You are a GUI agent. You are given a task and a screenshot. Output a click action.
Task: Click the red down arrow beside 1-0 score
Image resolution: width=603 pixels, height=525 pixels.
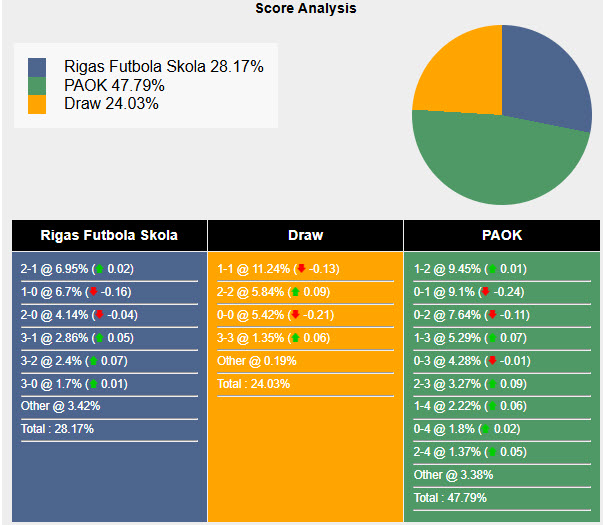[93, 292]
